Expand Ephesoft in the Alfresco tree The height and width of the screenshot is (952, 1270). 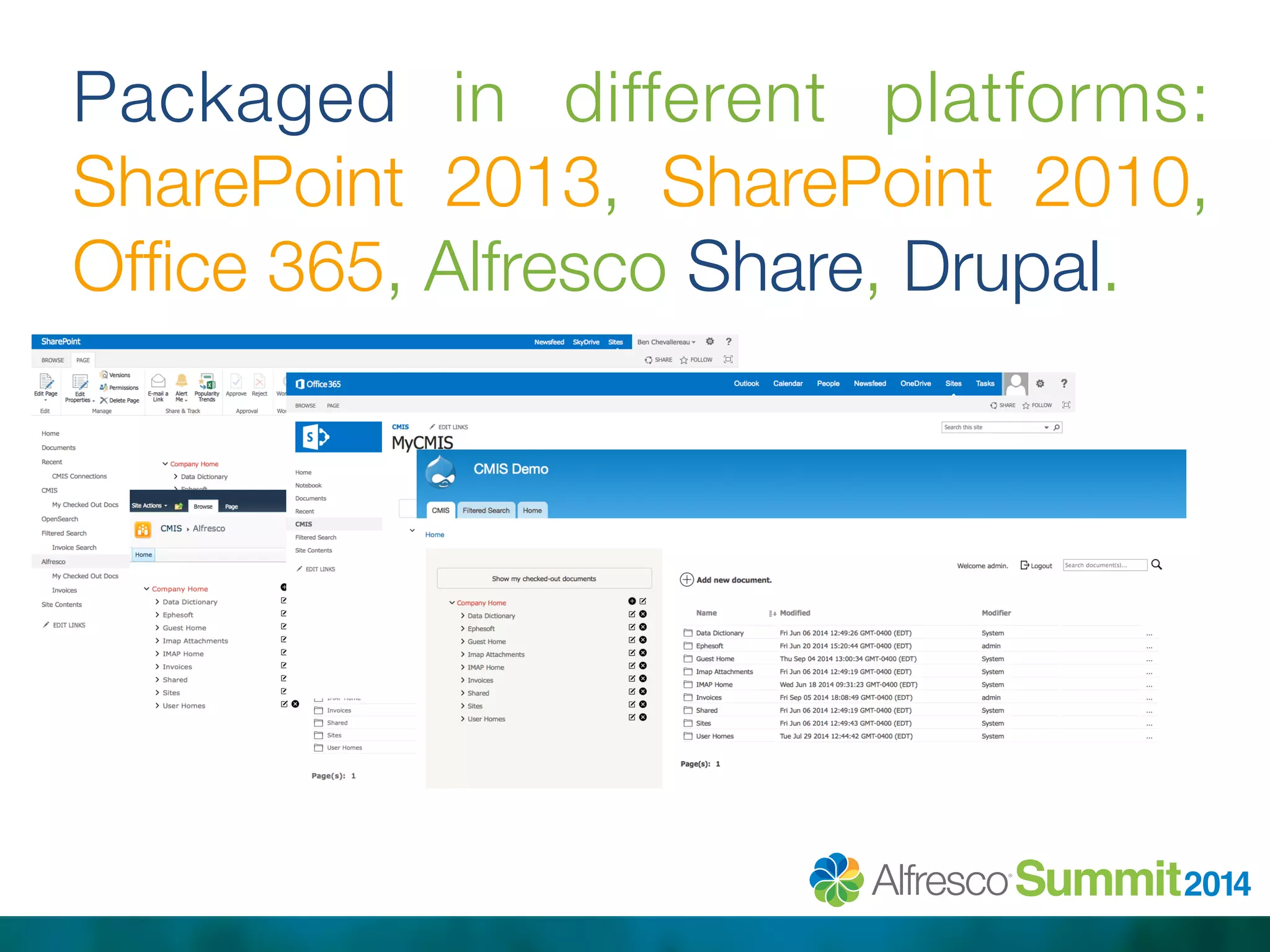pyautogui.click(x=158, y=615)
